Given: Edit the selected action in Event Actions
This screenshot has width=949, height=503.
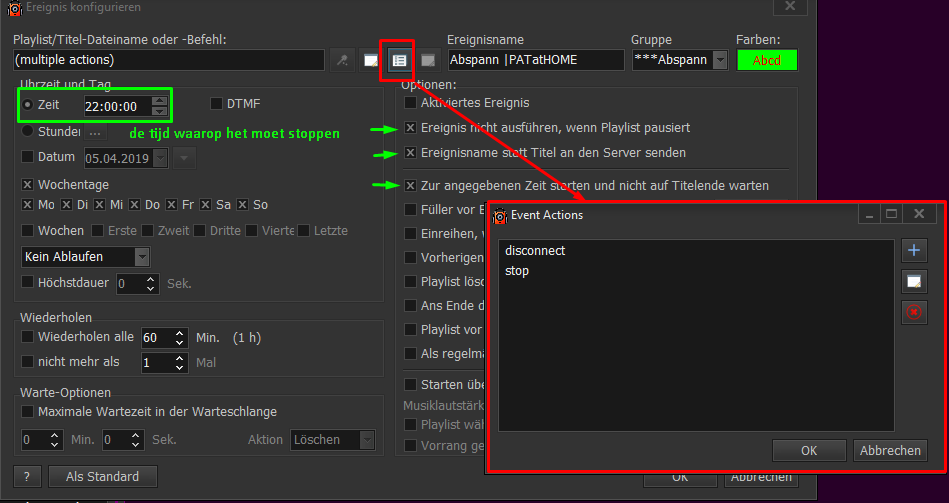Looking at the screenshot, I should 914,281.
